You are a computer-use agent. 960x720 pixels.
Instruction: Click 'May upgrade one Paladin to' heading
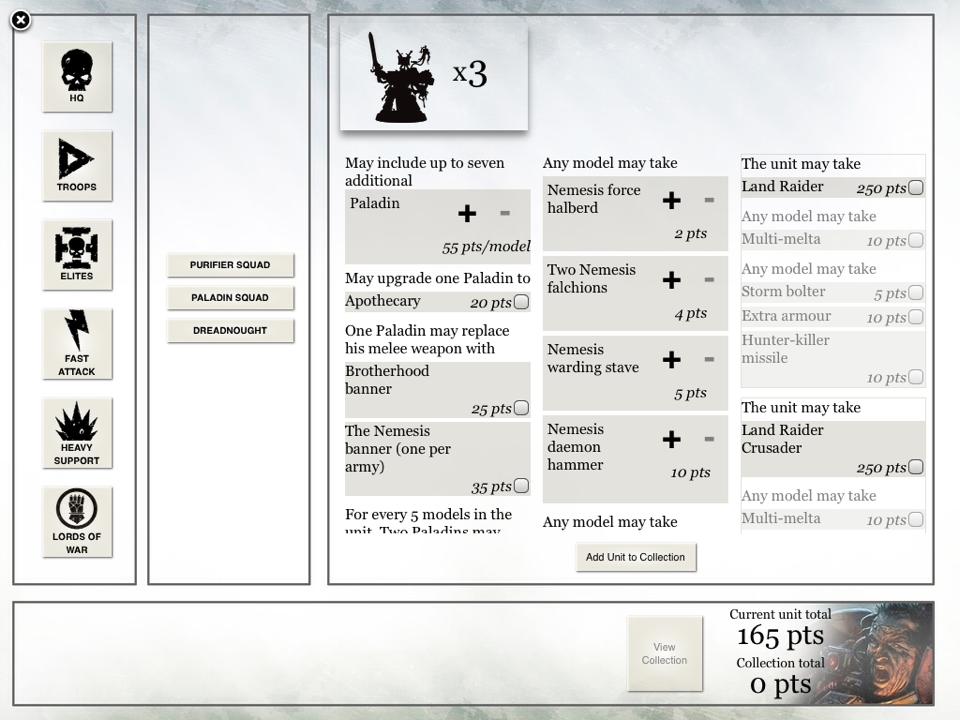(438, 278)
